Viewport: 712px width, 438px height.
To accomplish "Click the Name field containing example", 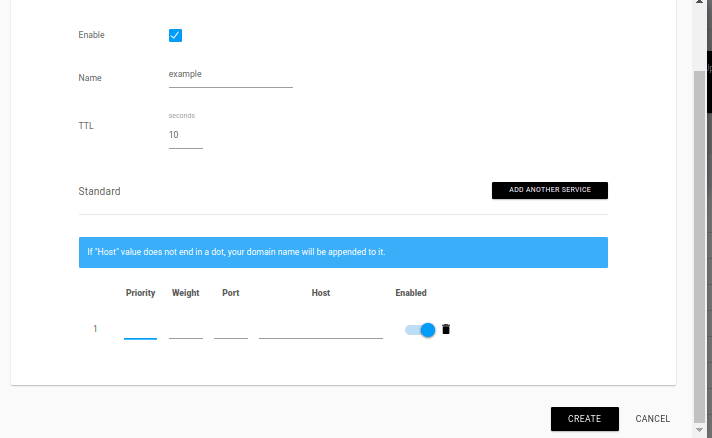I will tap(231, 75).
